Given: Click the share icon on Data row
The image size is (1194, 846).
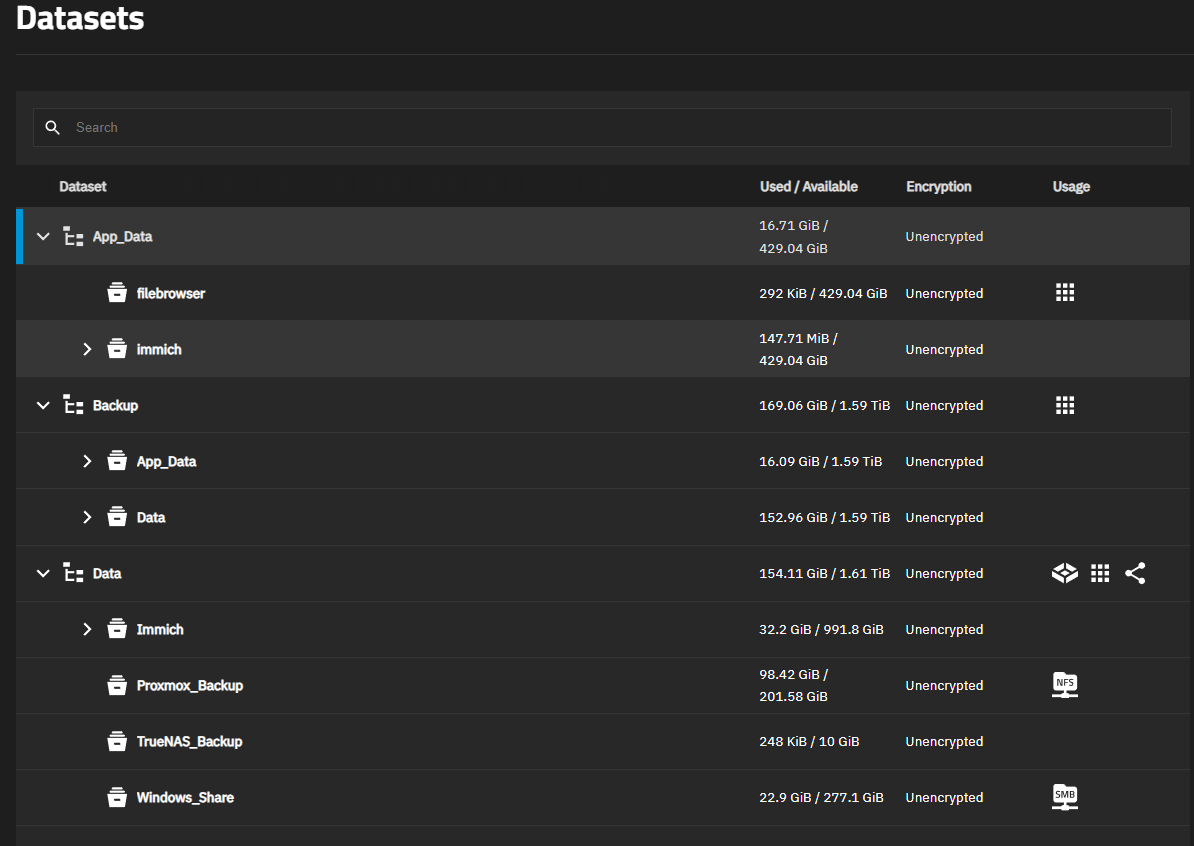Looking at the screenshot, I should point(1135,573).
